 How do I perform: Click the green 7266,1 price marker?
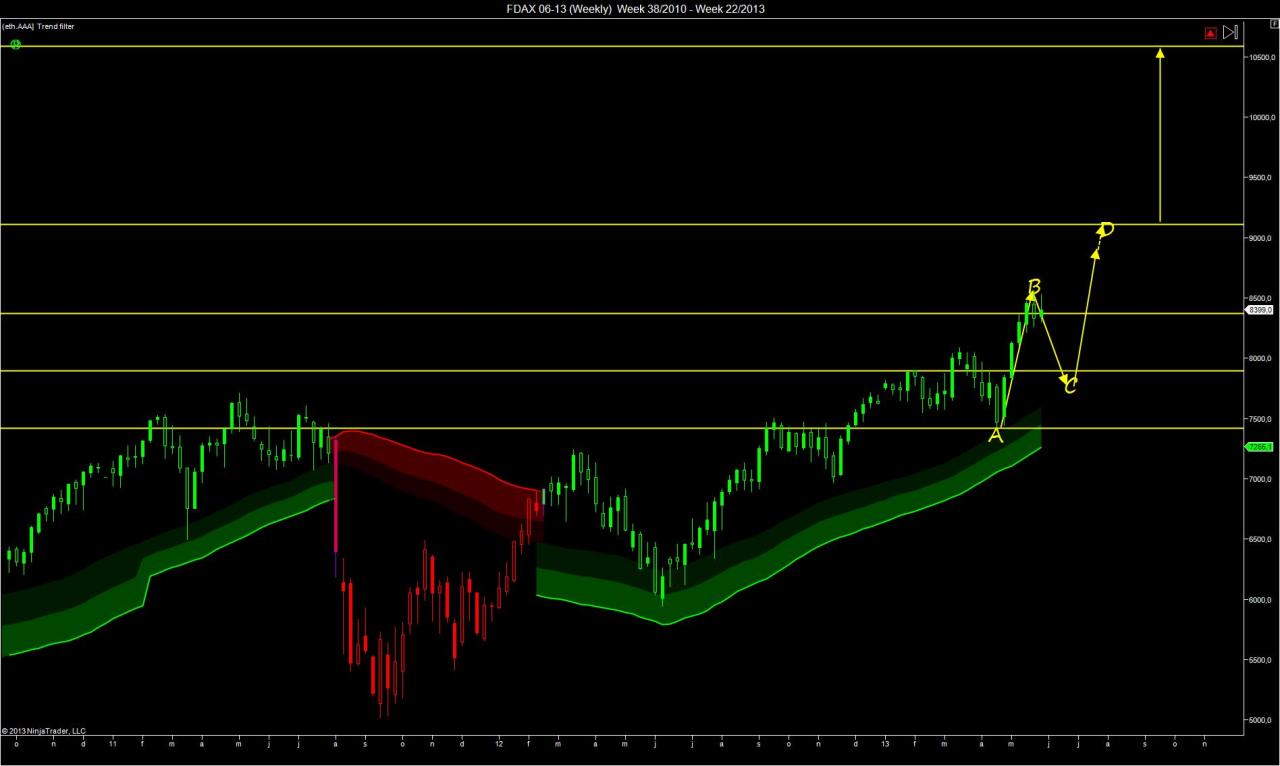tap(1258, 447)
